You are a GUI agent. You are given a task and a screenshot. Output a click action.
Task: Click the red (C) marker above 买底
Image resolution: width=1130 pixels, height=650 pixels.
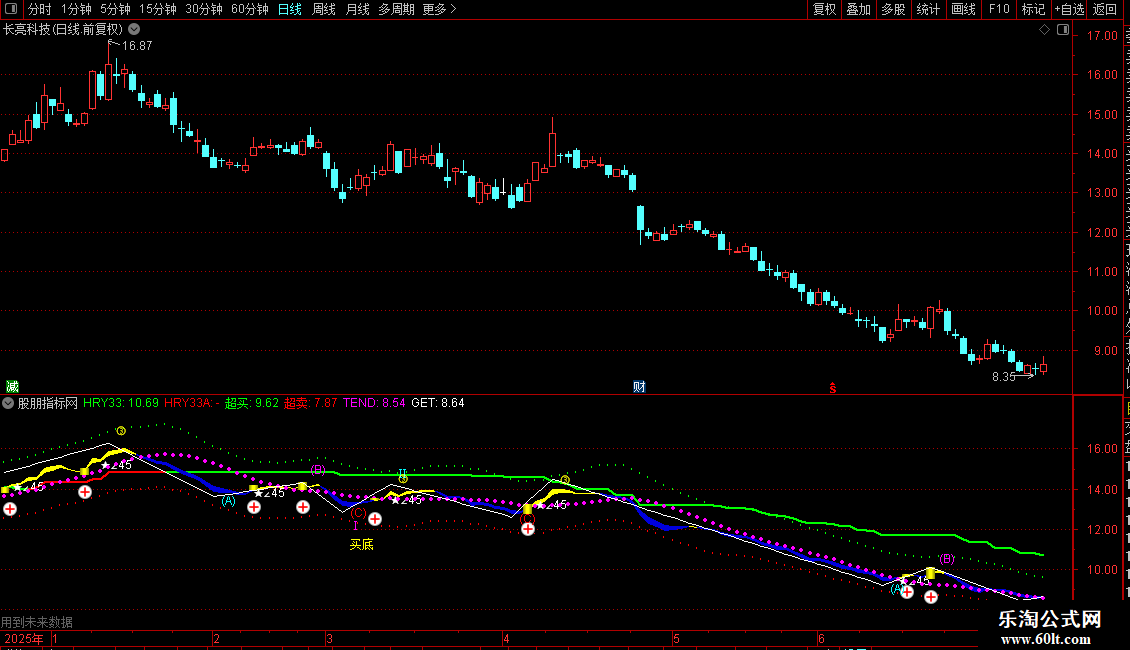(358, 513)
